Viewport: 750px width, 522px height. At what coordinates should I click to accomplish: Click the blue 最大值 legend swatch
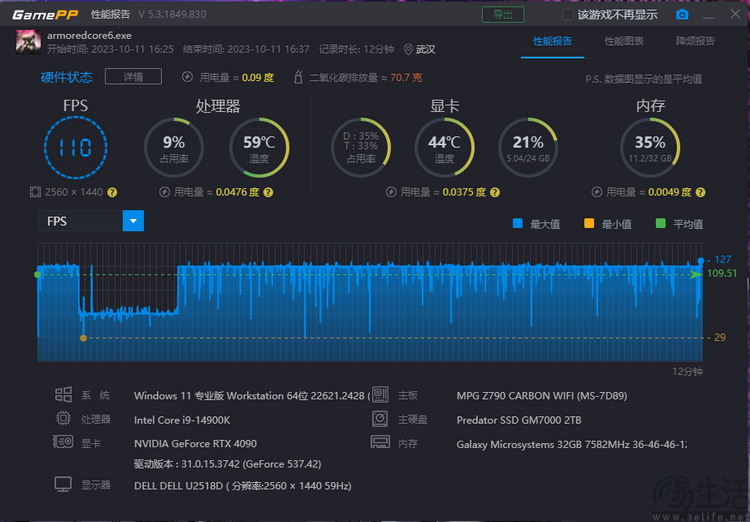518,223
